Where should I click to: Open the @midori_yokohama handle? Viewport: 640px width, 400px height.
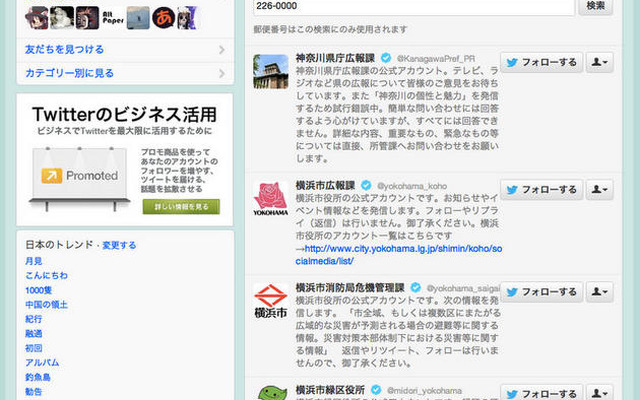pos(424,391)
